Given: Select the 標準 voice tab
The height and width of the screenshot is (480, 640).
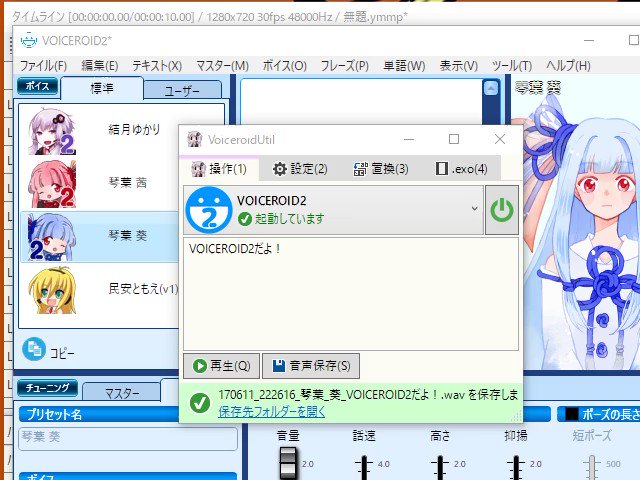Looking at the screenshot, I should (102, 88).
